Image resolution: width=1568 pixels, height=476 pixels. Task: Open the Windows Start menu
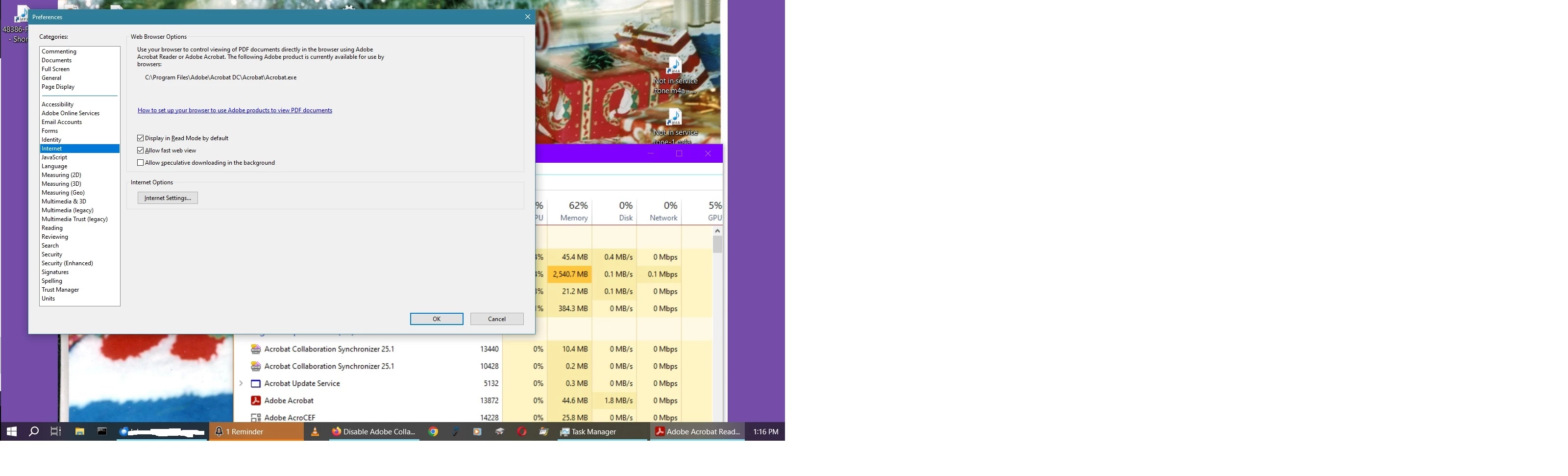pyautogui.click(x=11, y=431)
